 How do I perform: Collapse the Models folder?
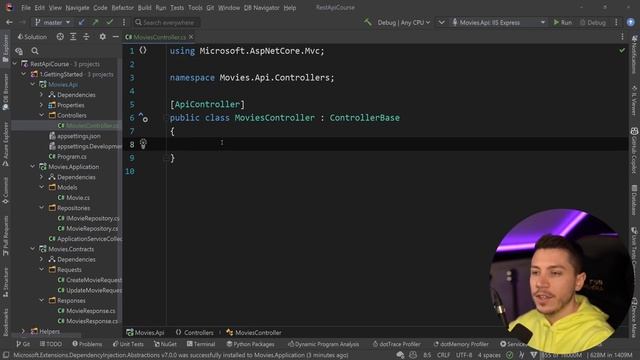[41, 187]
